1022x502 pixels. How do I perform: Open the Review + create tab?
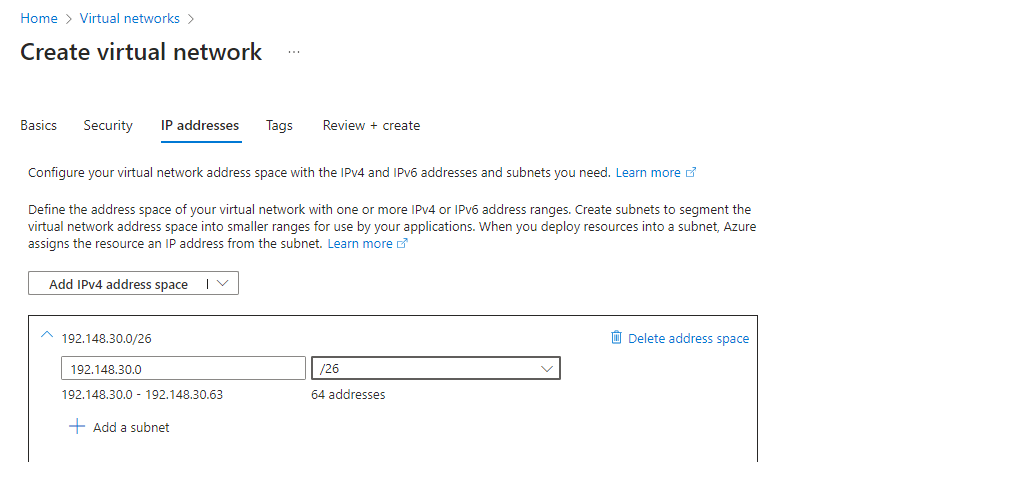(371, 126)
